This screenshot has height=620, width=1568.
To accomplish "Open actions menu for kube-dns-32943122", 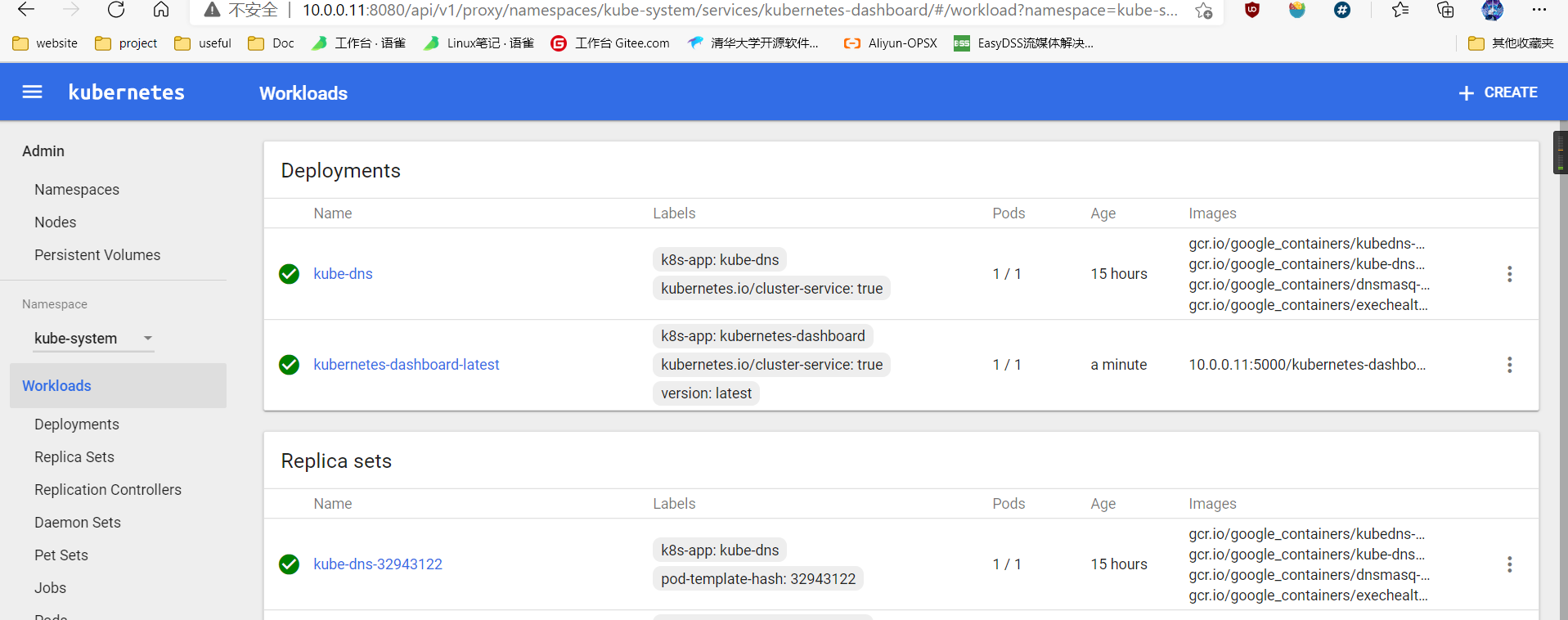I will [1510, 564].
